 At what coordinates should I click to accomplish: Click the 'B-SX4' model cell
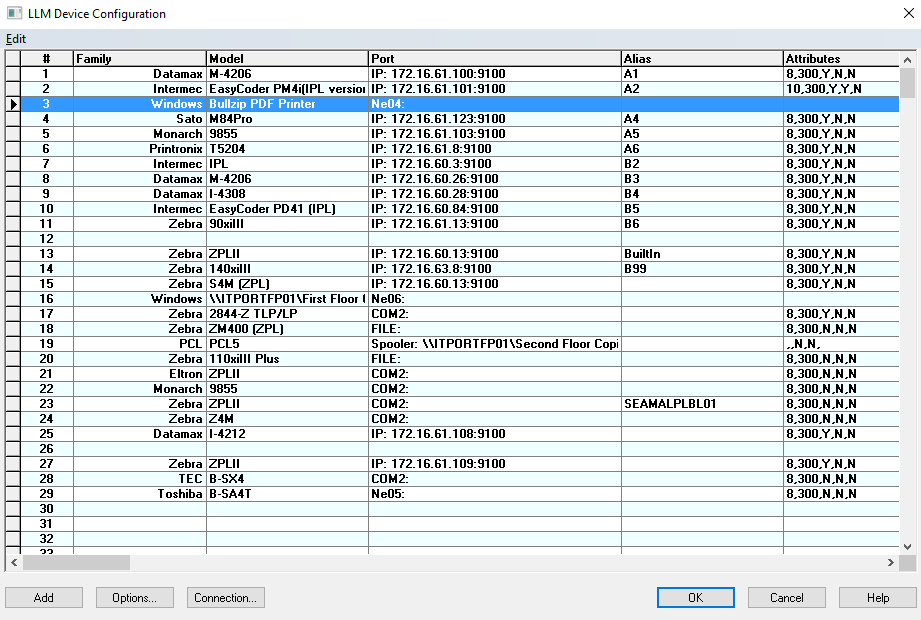(x=287, y=479)
